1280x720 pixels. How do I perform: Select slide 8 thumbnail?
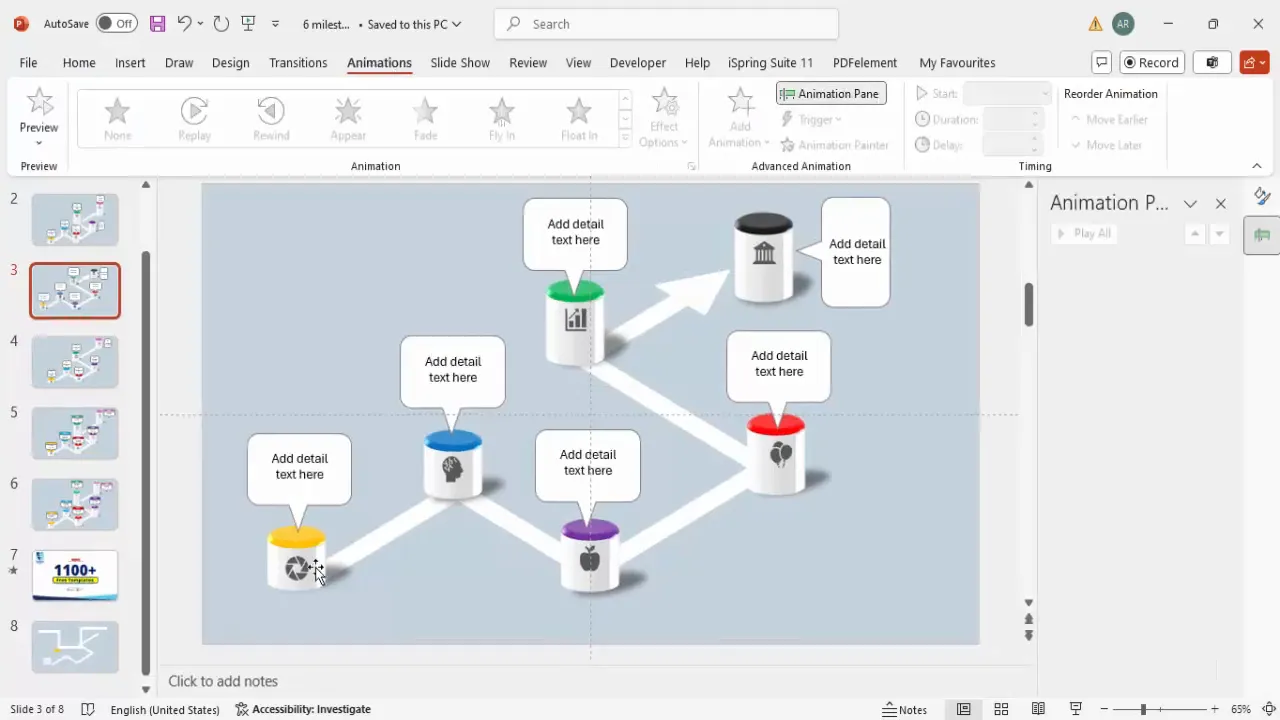point(75,647)
